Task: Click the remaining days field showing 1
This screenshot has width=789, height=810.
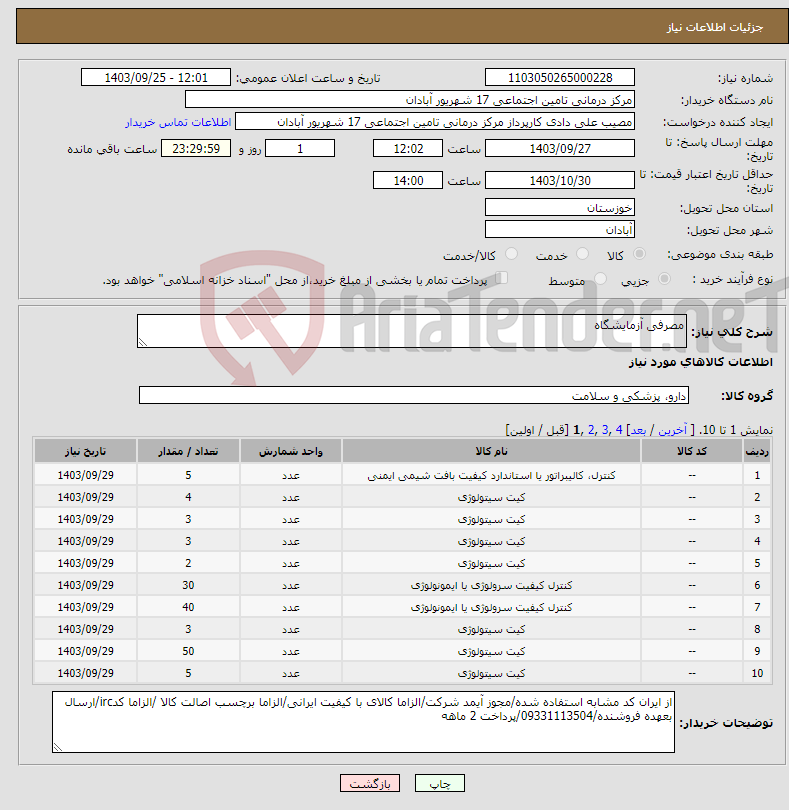Action: click(x=300, y=149)
